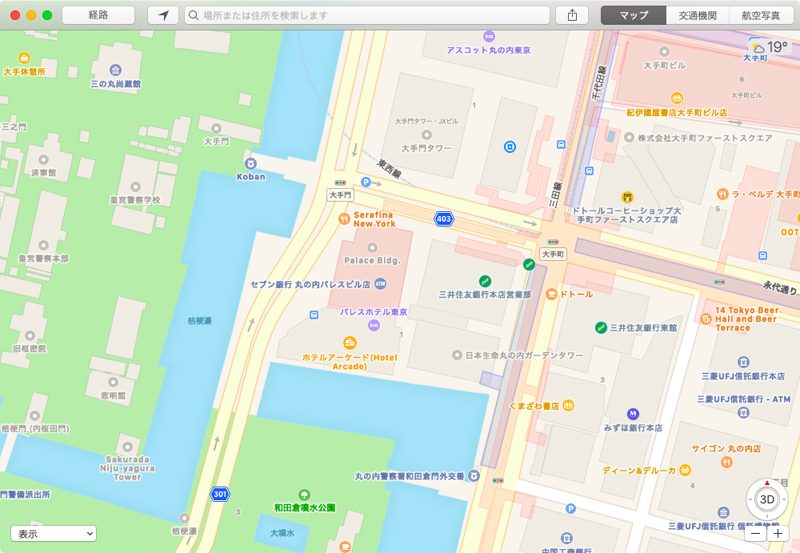Select the 大手休憩所 icon
Viewport: 800px width, 553px height.
click(24, 58)
